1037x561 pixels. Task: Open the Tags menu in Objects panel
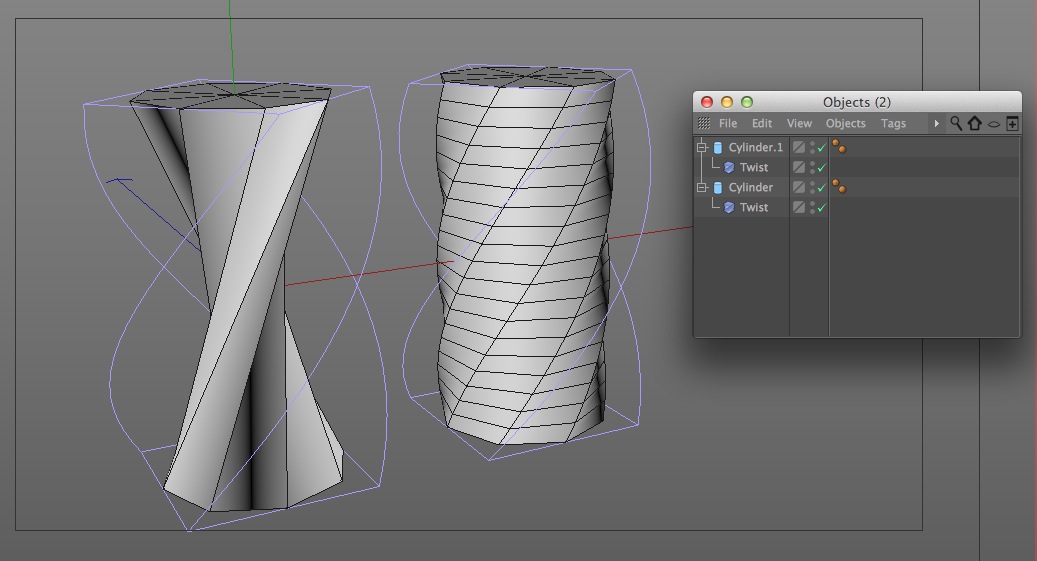893,124
